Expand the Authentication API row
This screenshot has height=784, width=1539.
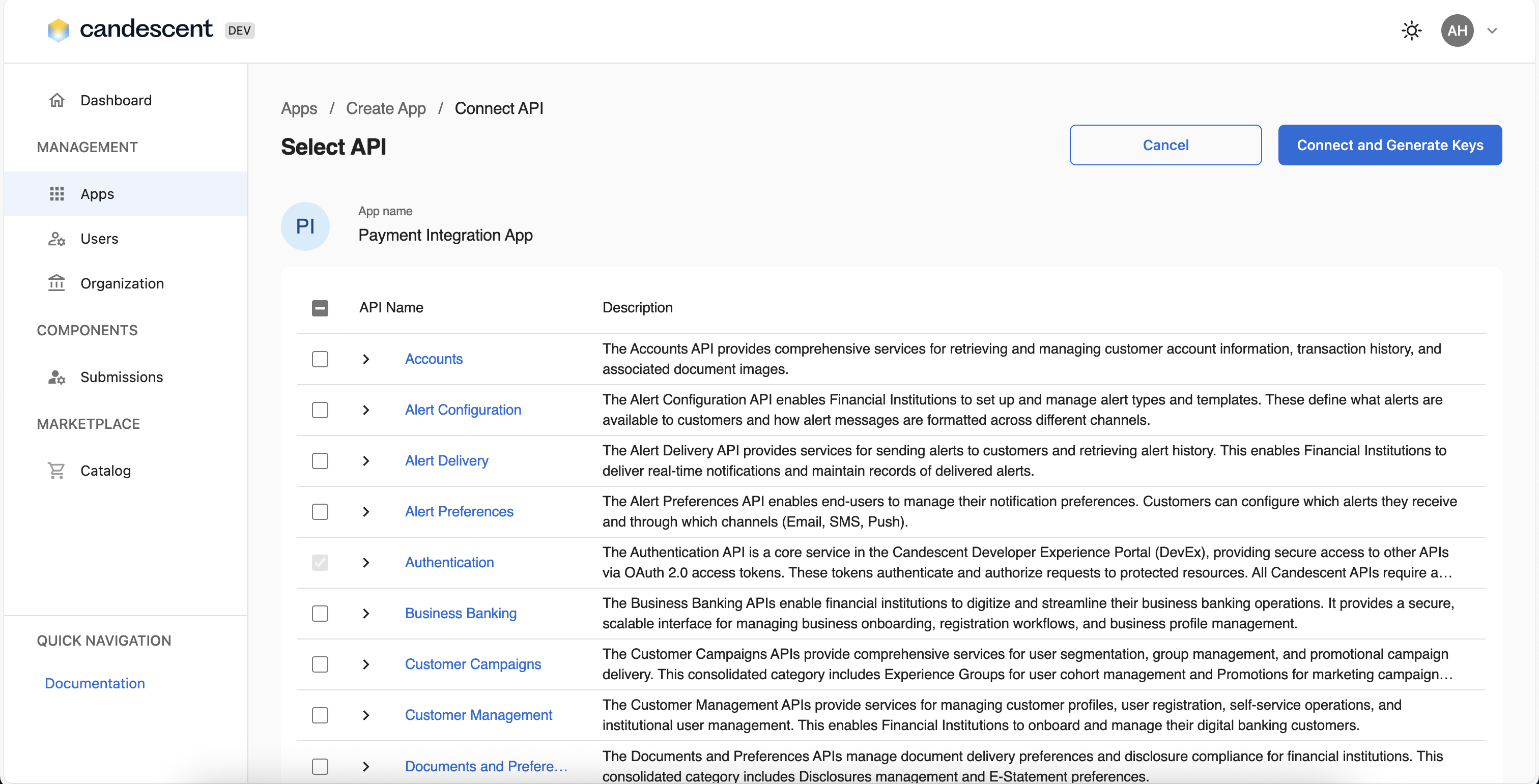click(x=366, y=563)
